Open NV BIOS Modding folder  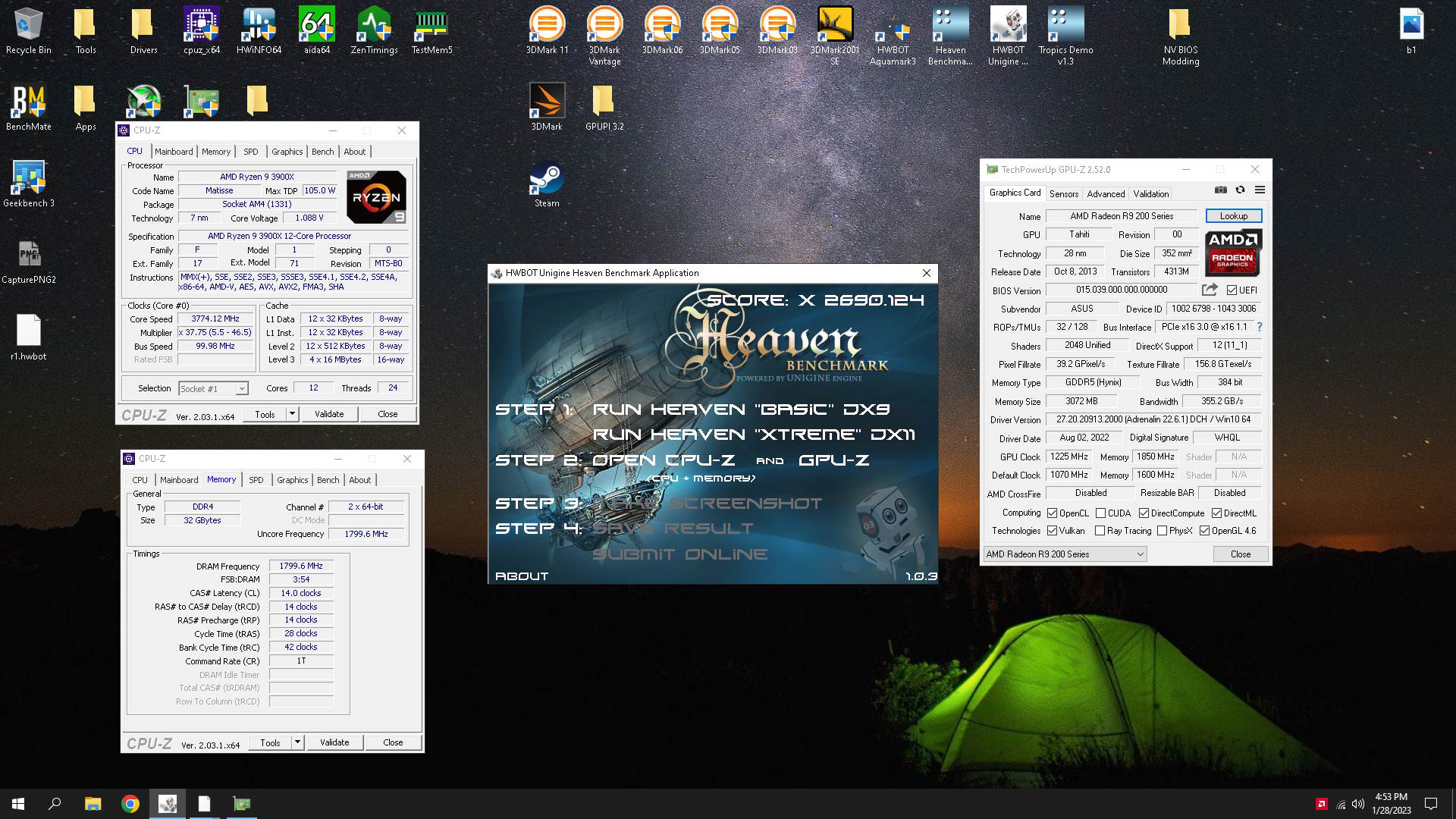(x=1181, y=36)
